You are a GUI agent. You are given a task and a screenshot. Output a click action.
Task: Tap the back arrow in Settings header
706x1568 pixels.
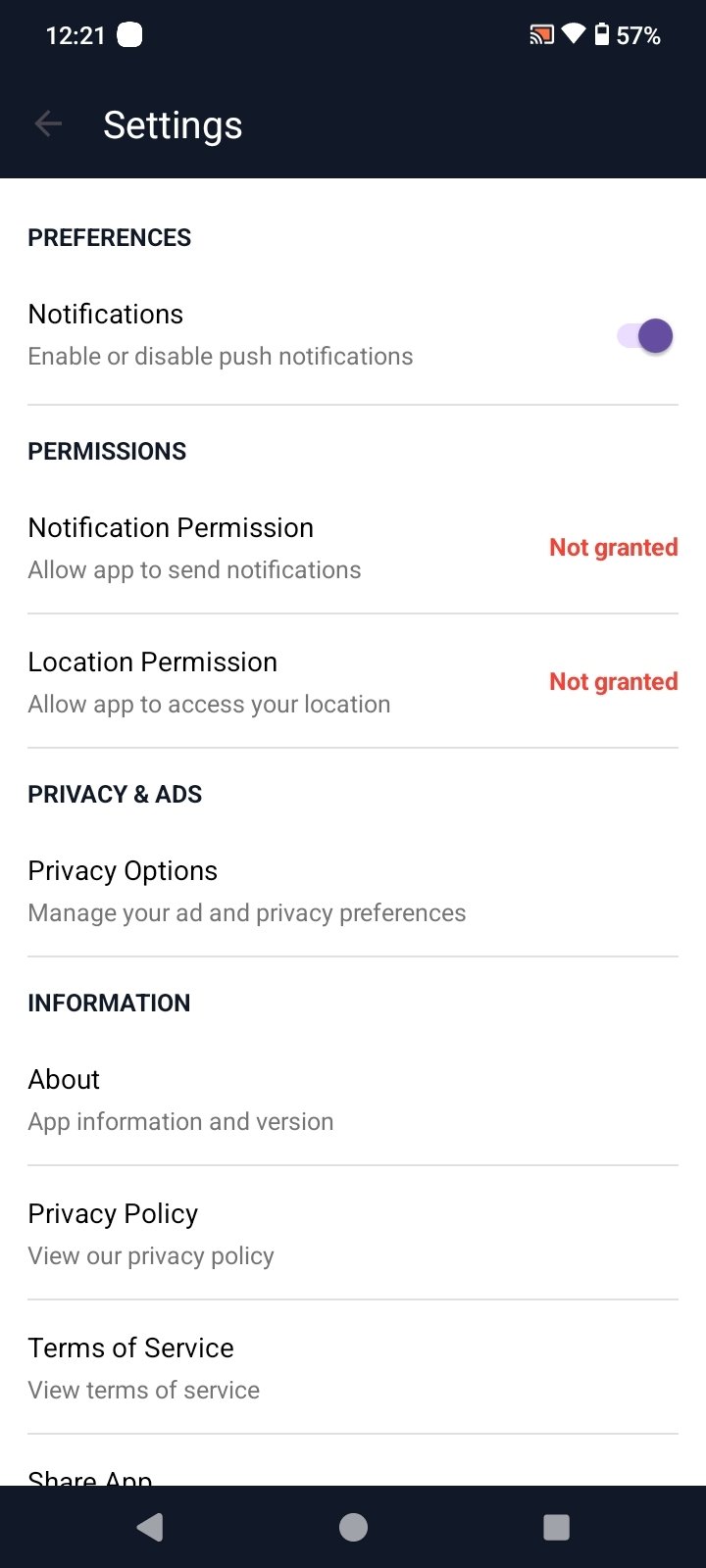point(48,123)
